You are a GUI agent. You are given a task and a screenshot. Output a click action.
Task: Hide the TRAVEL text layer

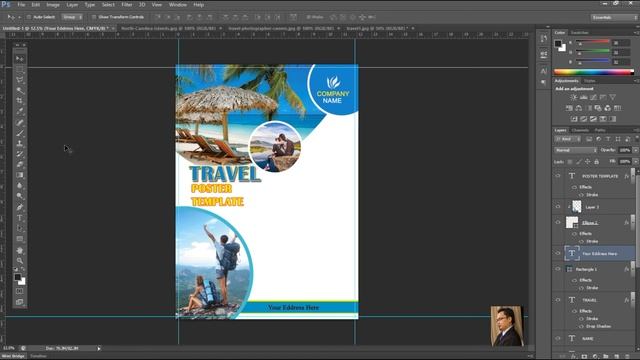[558, 300]
